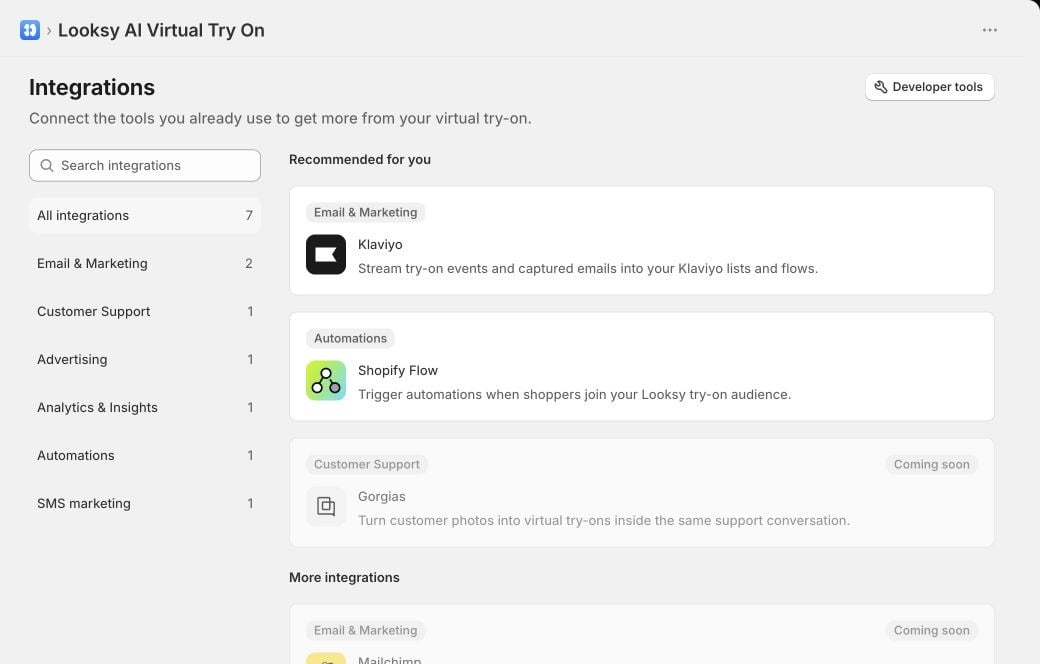Open the Gorgias integration card

[x=641, y=492]
